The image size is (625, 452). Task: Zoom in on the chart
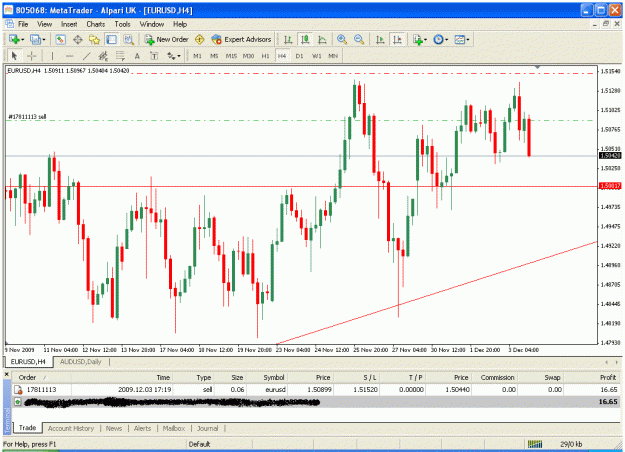click(x=342, y=39)
